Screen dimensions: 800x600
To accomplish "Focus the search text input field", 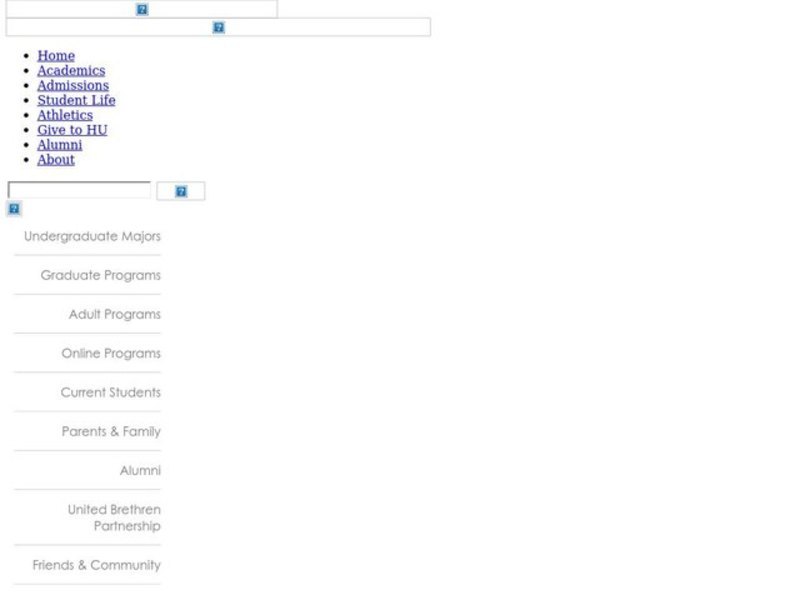I will [79, 190].
